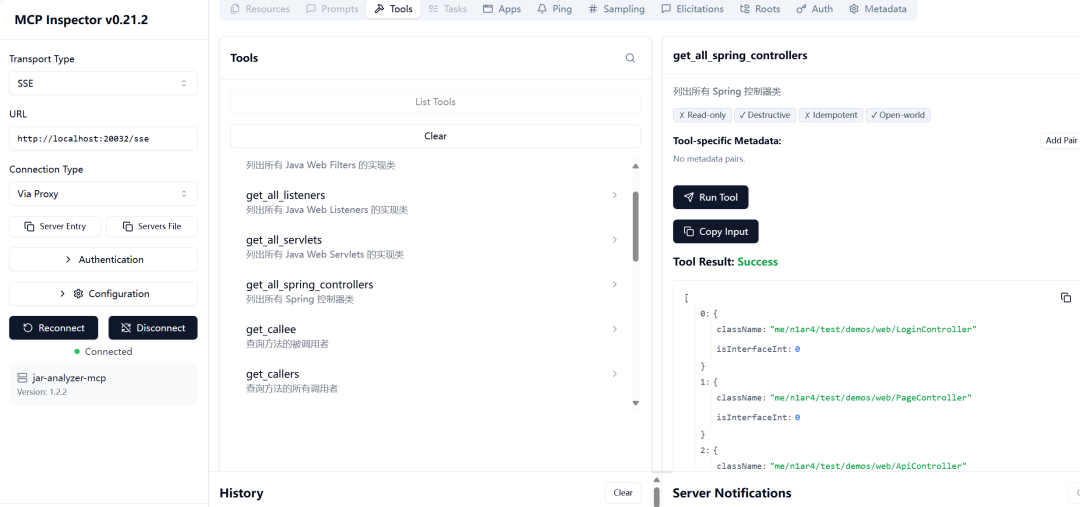
Task: Open the Metadata tab
Action: pos(878,9)
